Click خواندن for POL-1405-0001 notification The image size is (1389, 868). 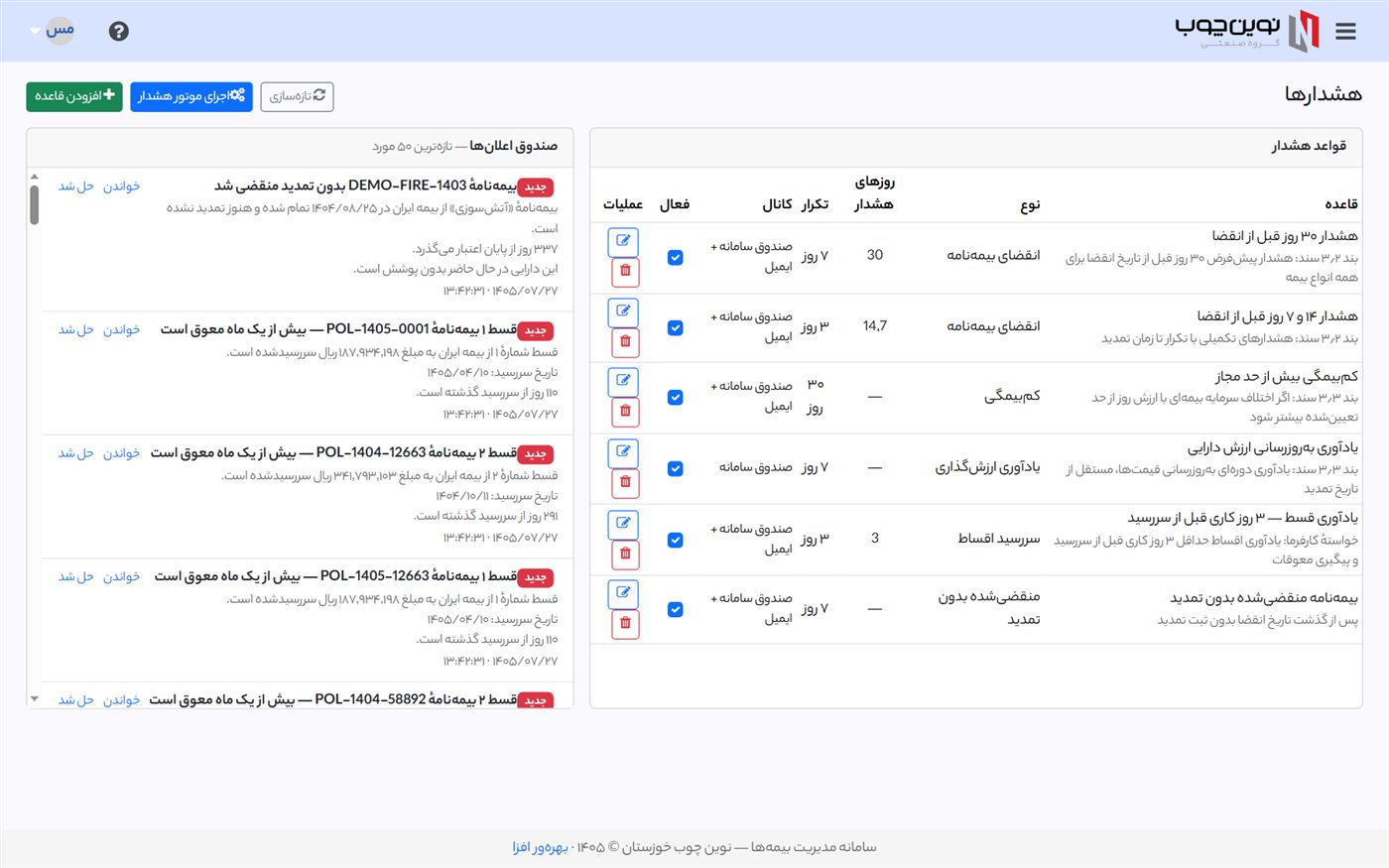pos(122,329)
